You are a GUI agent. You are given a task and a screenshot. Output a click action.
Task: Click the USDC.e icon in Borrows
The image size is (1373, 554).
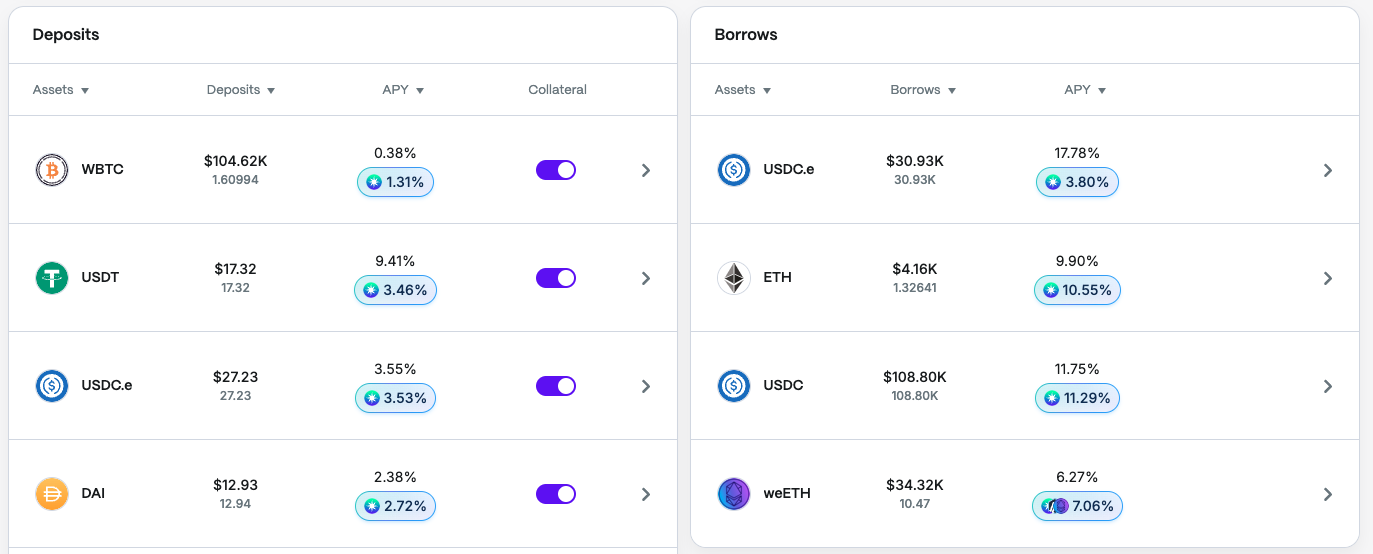coord(734,170)
